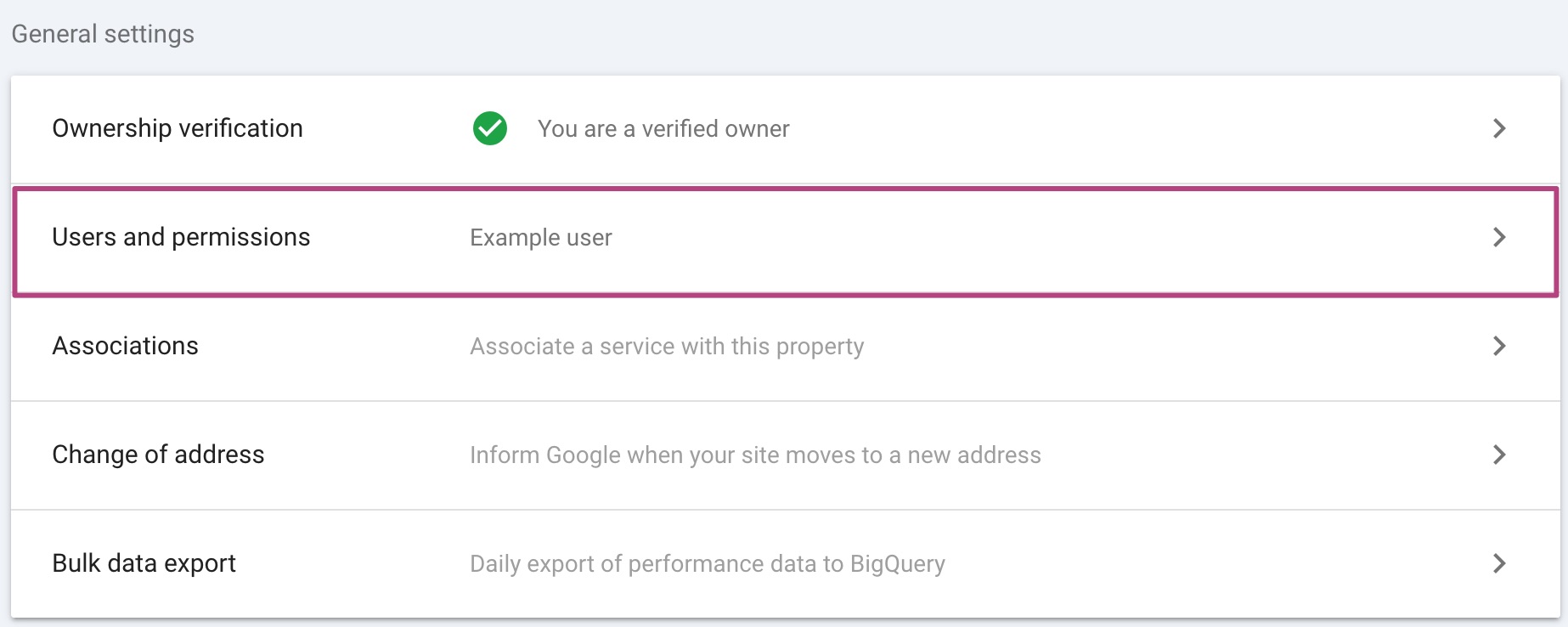Click 'Inform Google when your site moves' description
The height and width of the screenshot is (627, 1568).
pyautogui.click(x=755, y=455)
